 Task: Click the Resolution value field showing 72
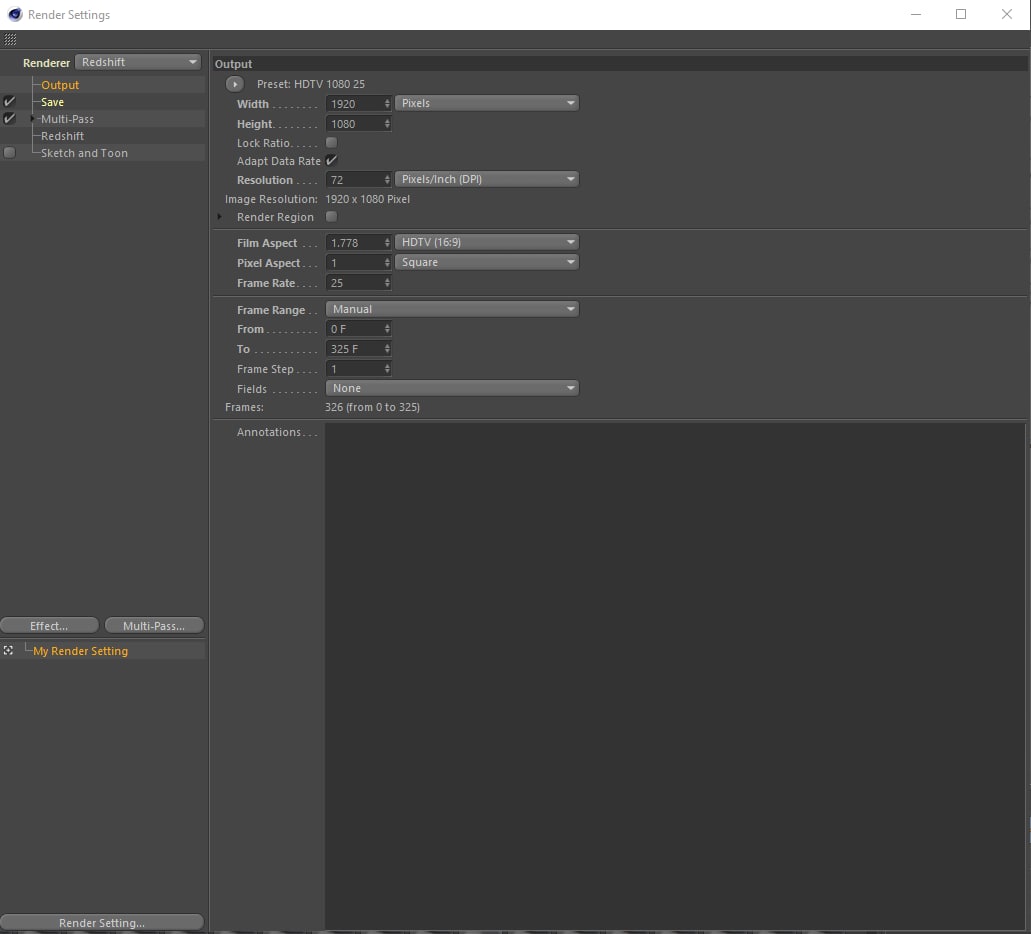pos(354,180)
